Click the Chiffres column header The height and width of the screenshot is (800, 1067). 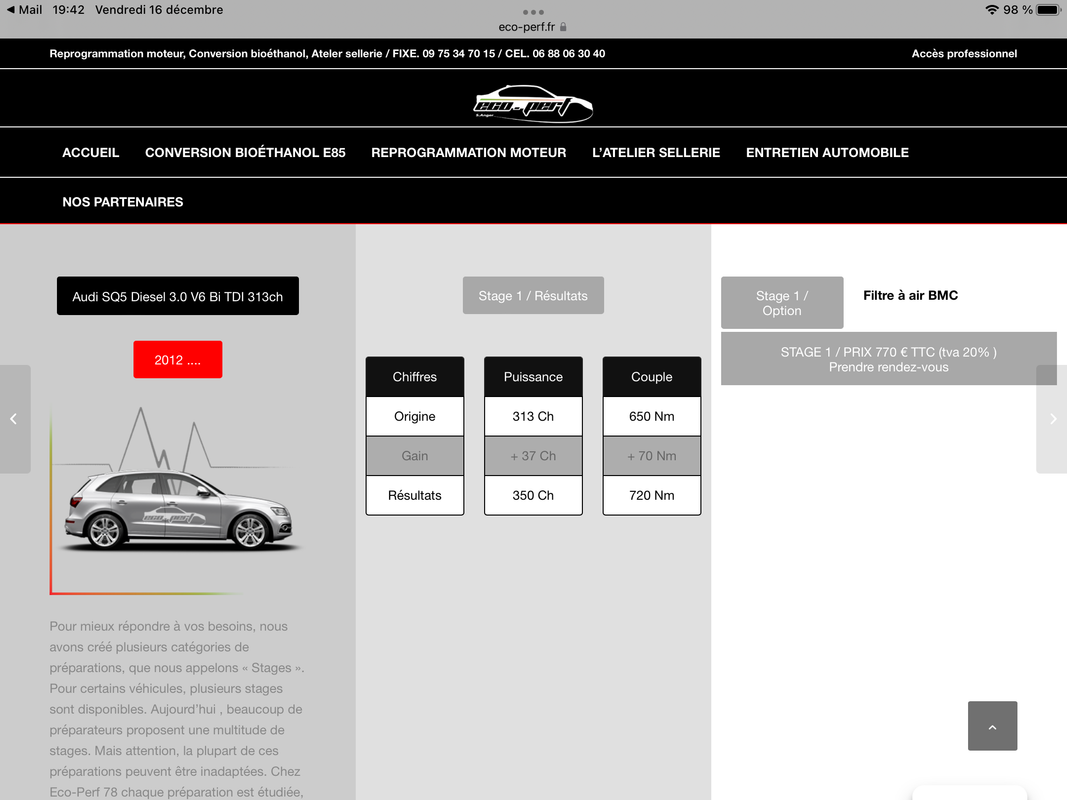click(414, 377)
